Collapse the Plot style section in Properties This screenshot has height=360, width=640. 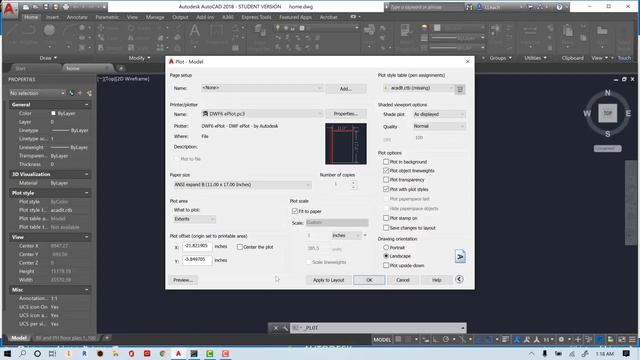pos(87,193)
